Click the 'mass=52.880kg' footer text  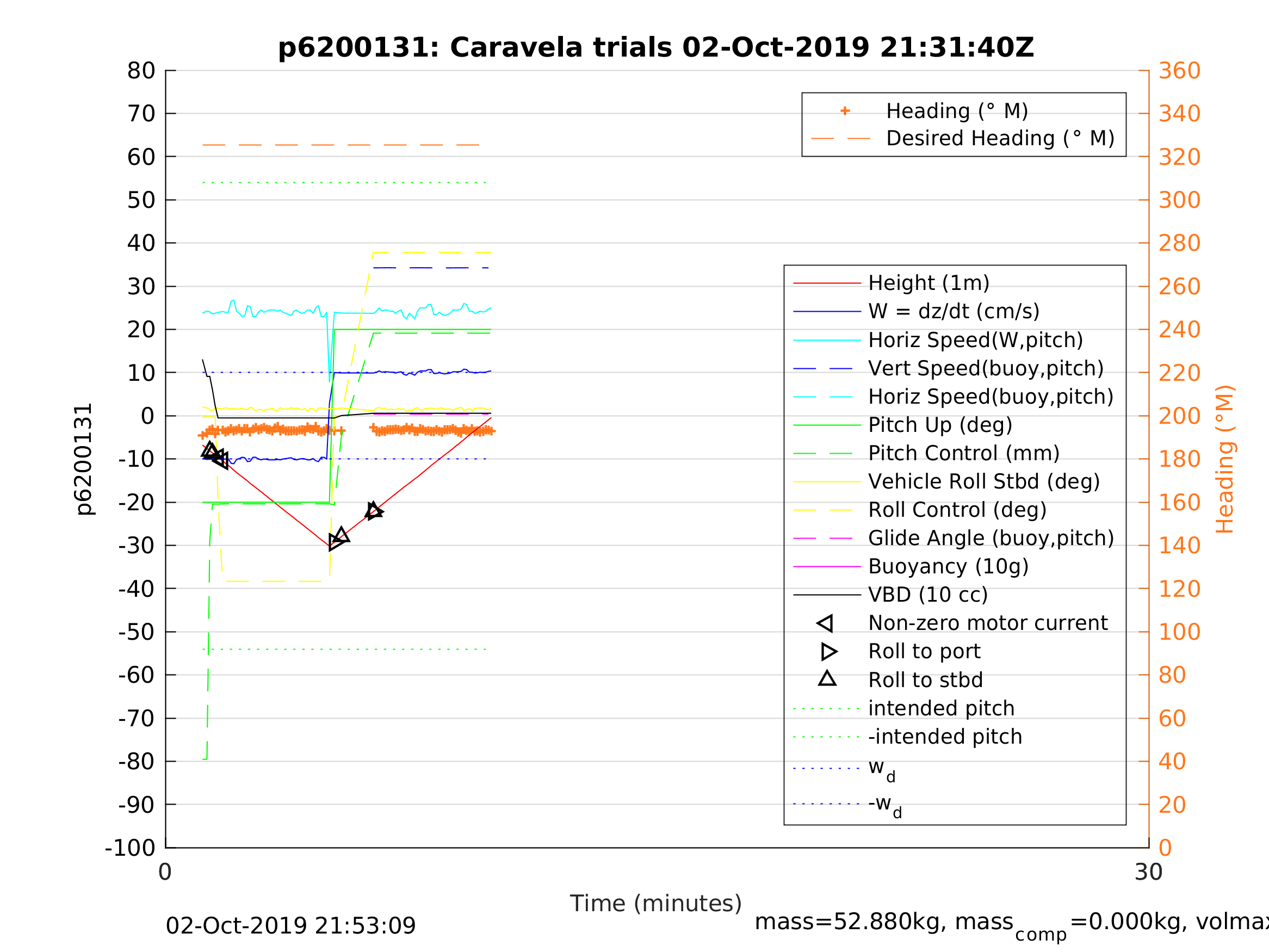pyautogui.click(x=850, y=922)
